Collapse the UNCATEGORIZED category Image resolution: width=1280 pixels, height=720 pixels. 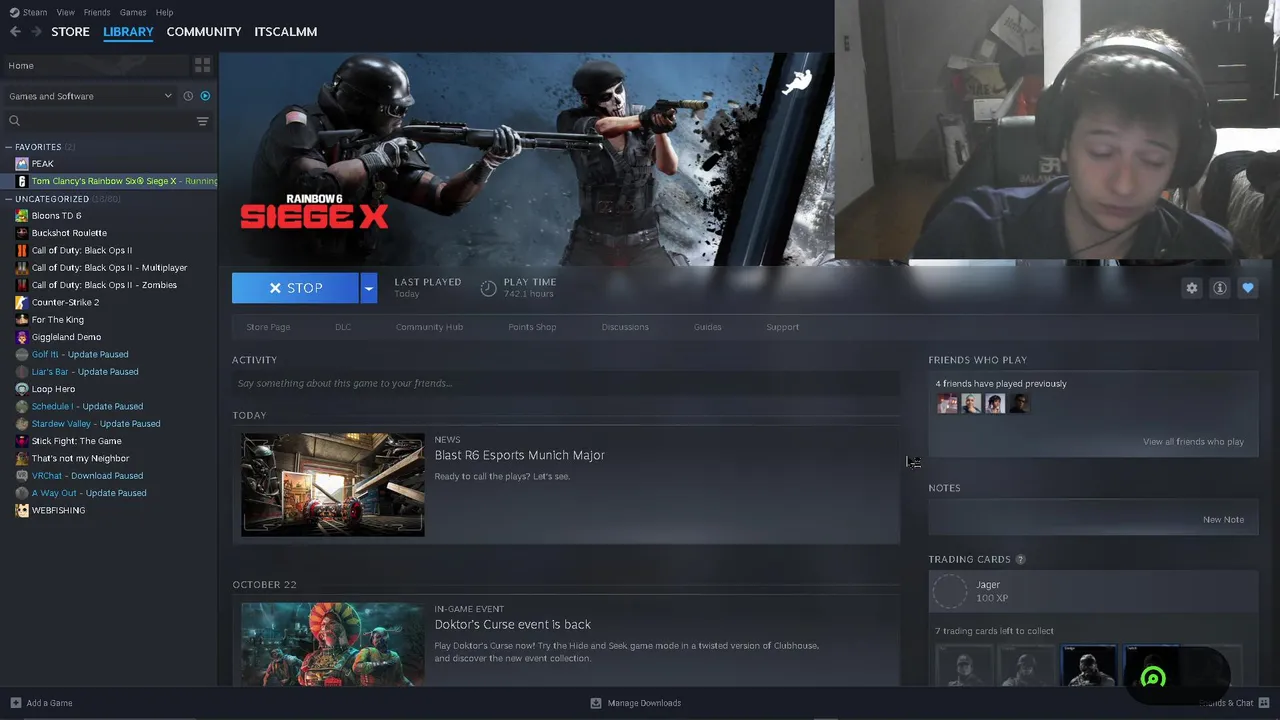(8, 199)
